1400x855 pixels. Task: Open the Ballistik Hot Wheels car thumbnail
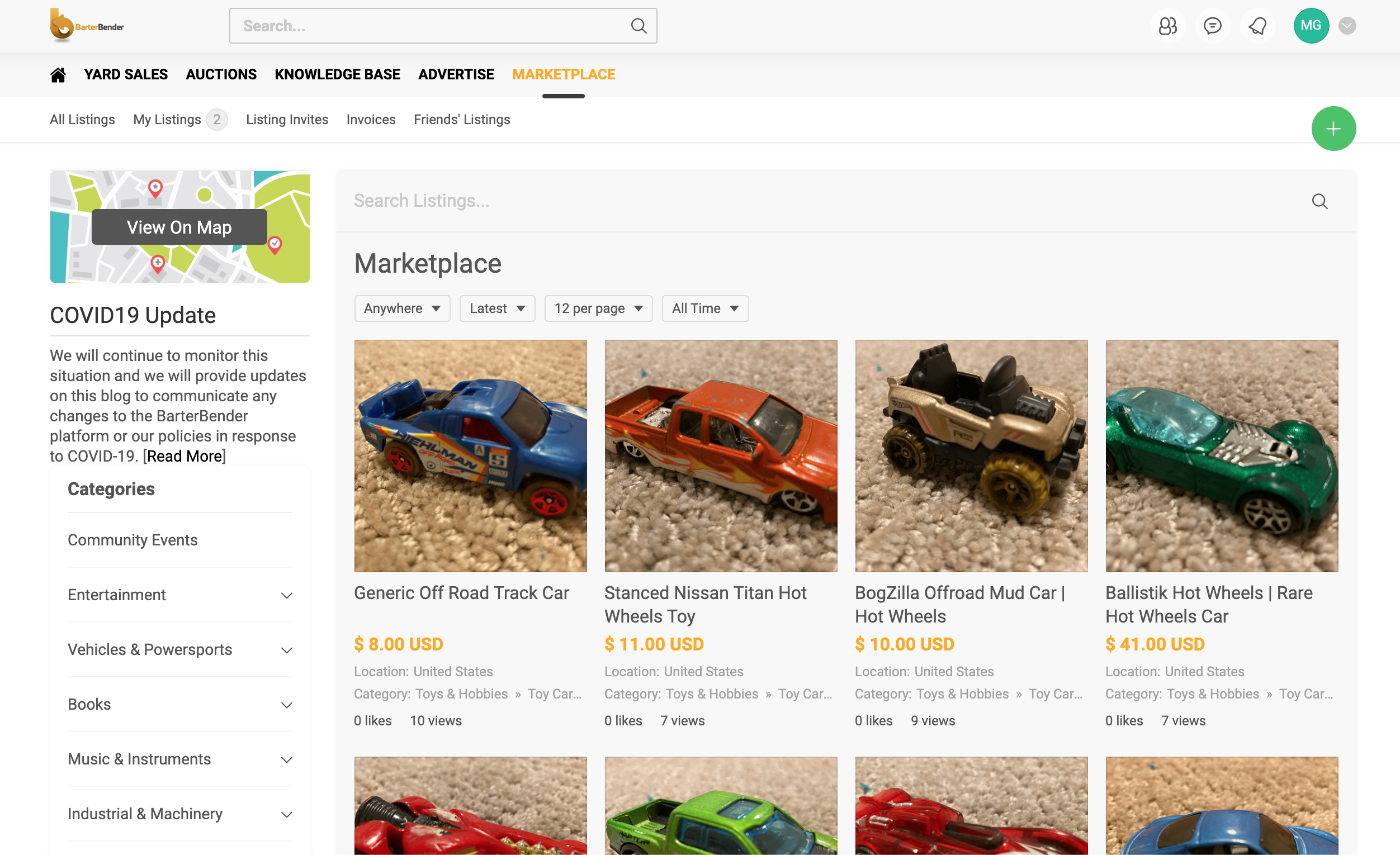[x=1221, y=455]
